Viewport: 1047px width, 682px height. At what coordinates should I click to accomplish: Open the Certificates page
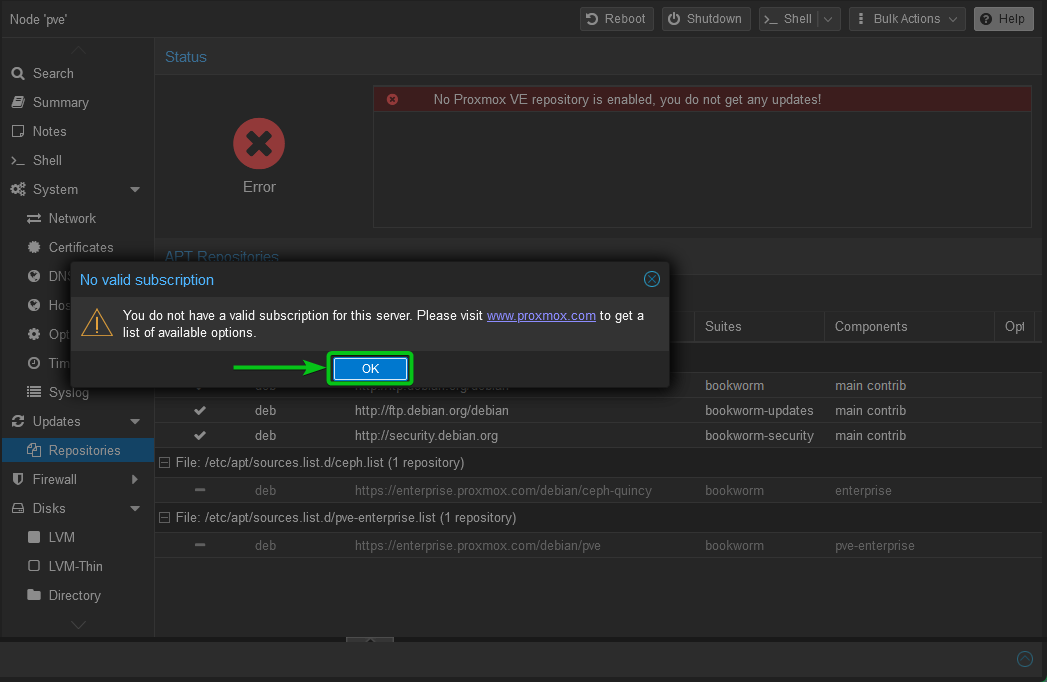click(x=81, y=247)
